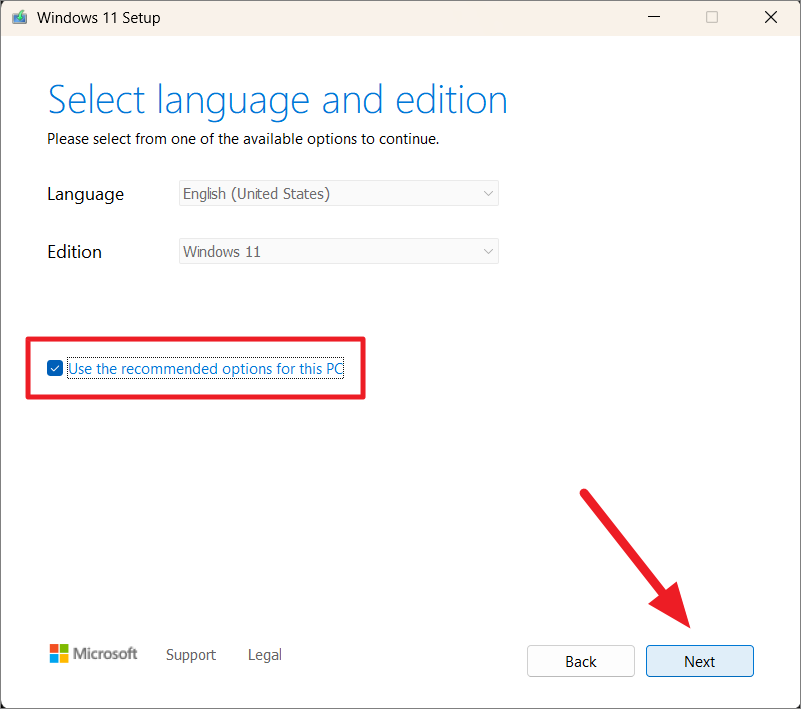801x709 pixels.
Task: Click the disabled maximize window icon
Action: [712, 17]
